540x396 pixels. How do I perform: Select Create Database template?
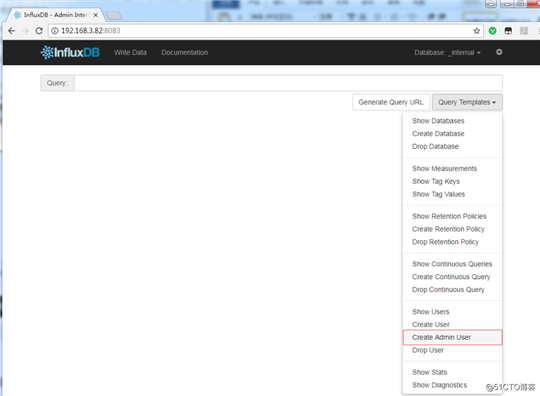[x=438, y=134]
